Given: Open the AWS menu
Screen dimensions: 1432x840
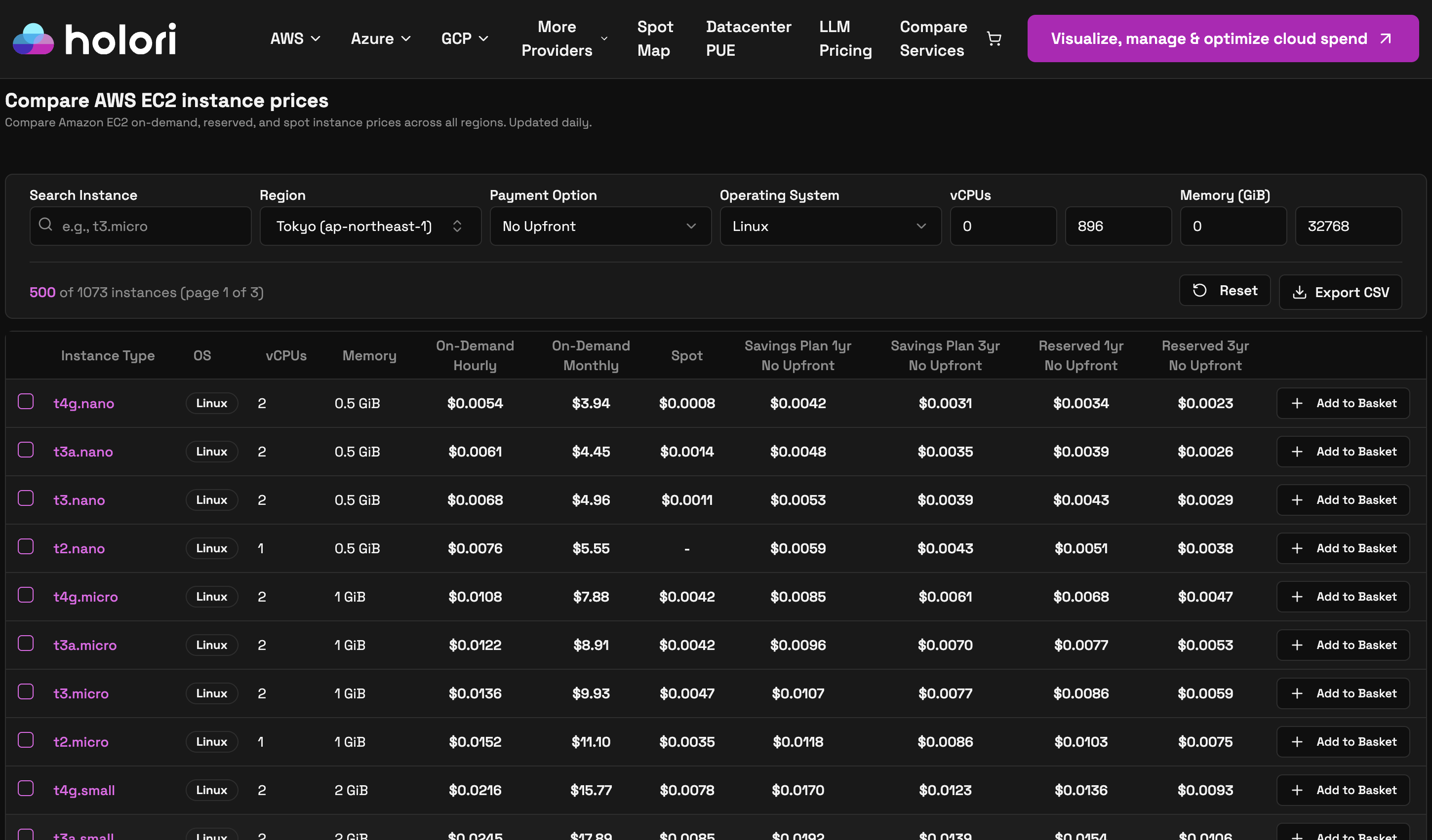Looking at the screenshot, I should [x=295, y=38].
